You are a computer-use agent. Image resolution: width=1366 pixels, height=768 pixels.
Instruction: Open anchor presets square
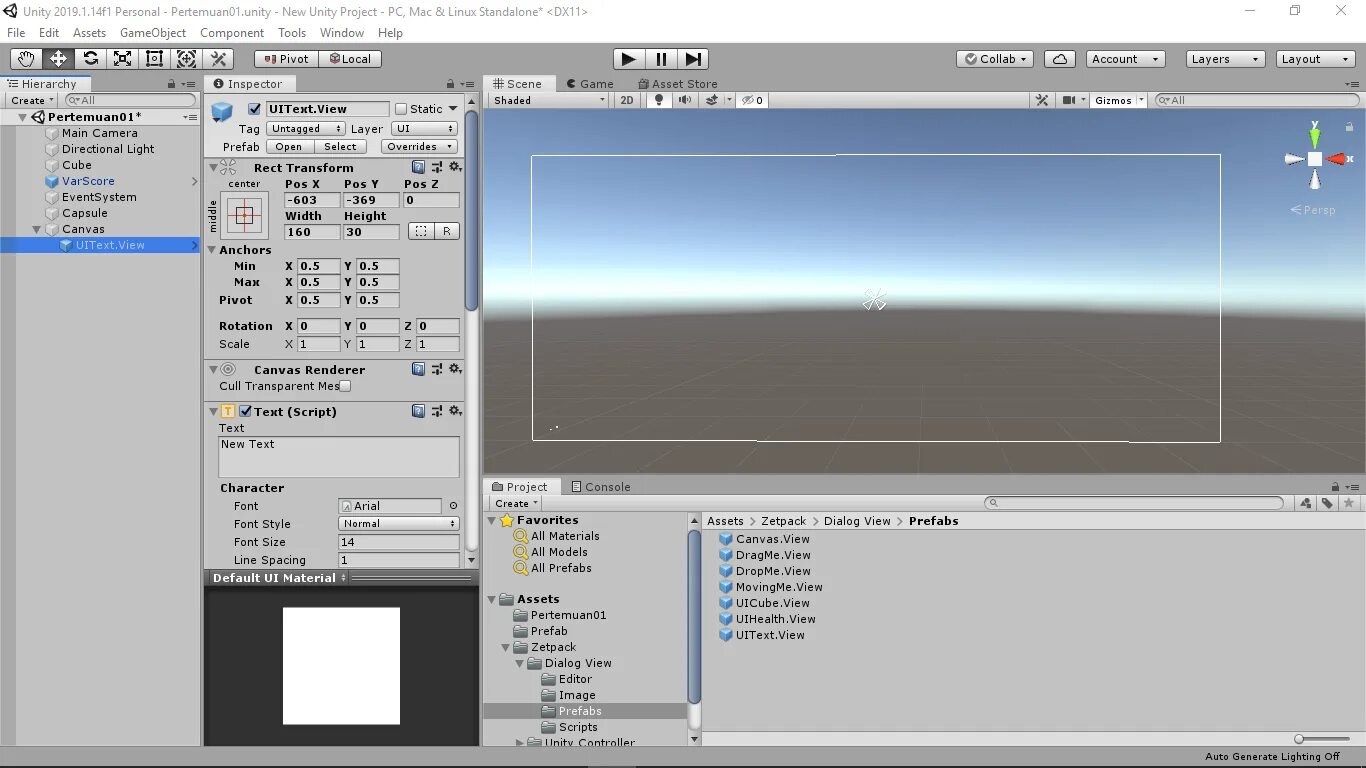coord(245,215)
